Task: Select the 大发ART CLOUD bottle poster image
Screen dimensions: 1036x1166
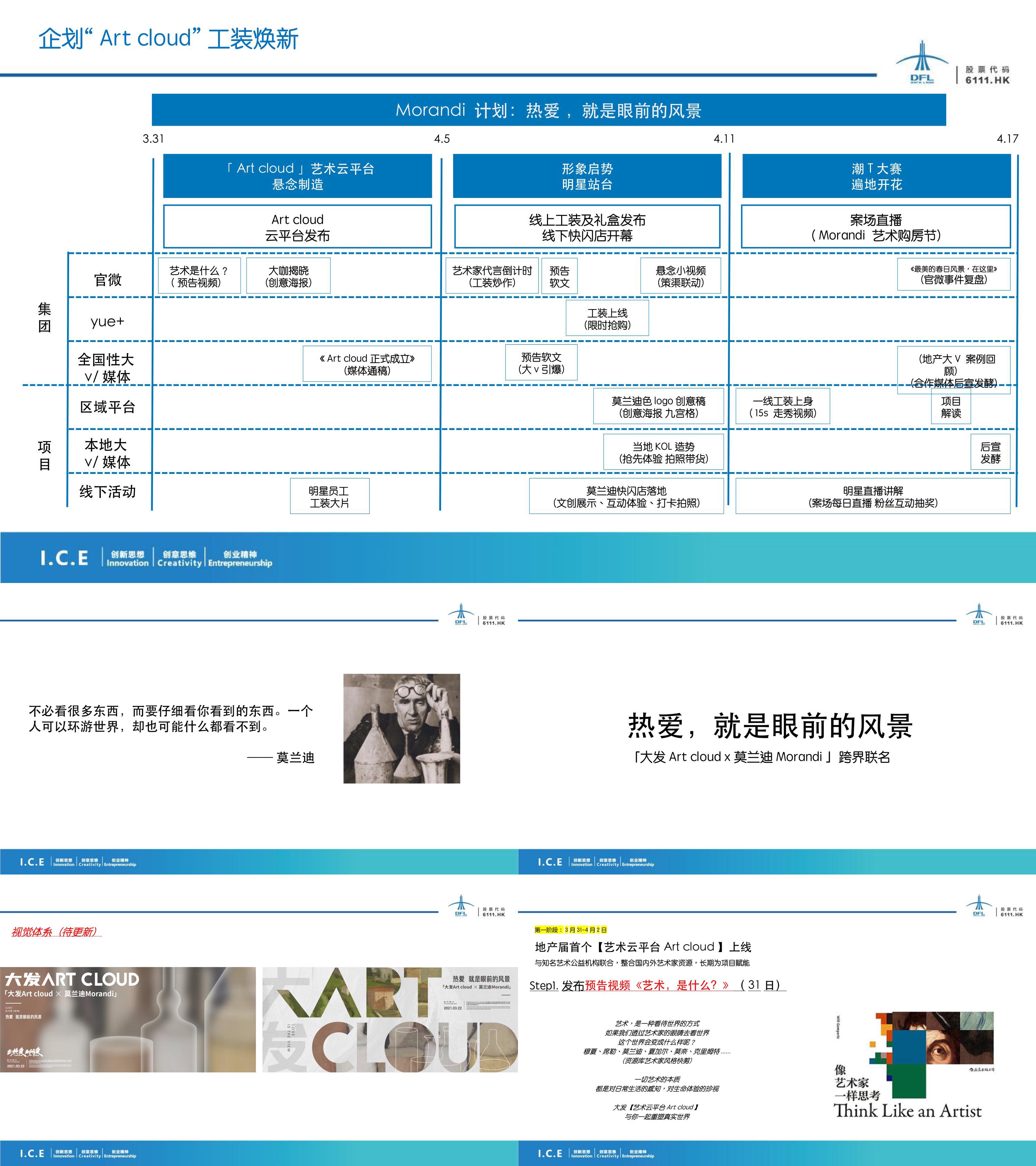Action: pyautogui.click(x=128, y=1020)
